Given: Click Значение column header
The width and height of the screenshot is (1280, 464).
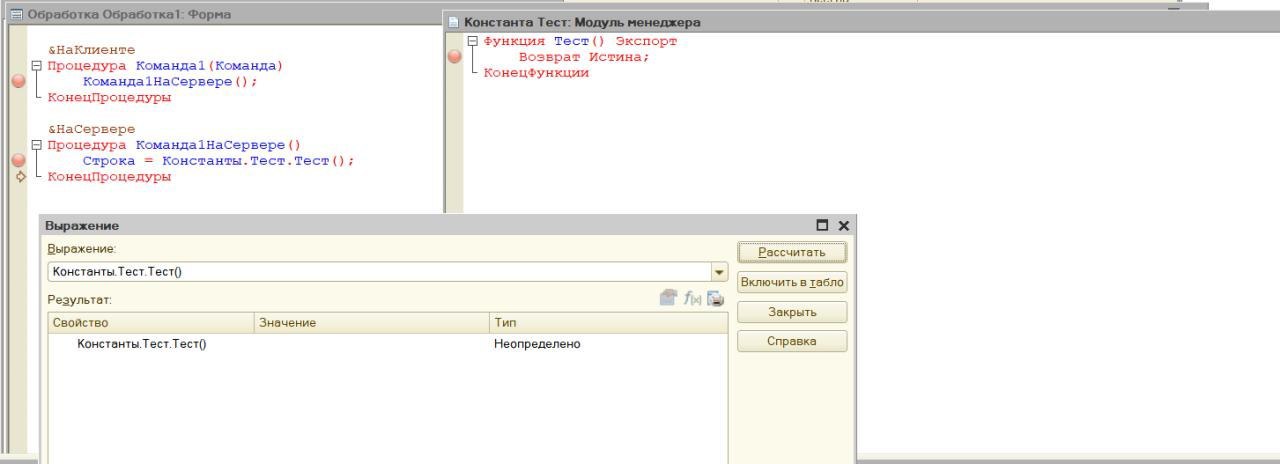Looking at the screenshot, I should tap(372, 323).
